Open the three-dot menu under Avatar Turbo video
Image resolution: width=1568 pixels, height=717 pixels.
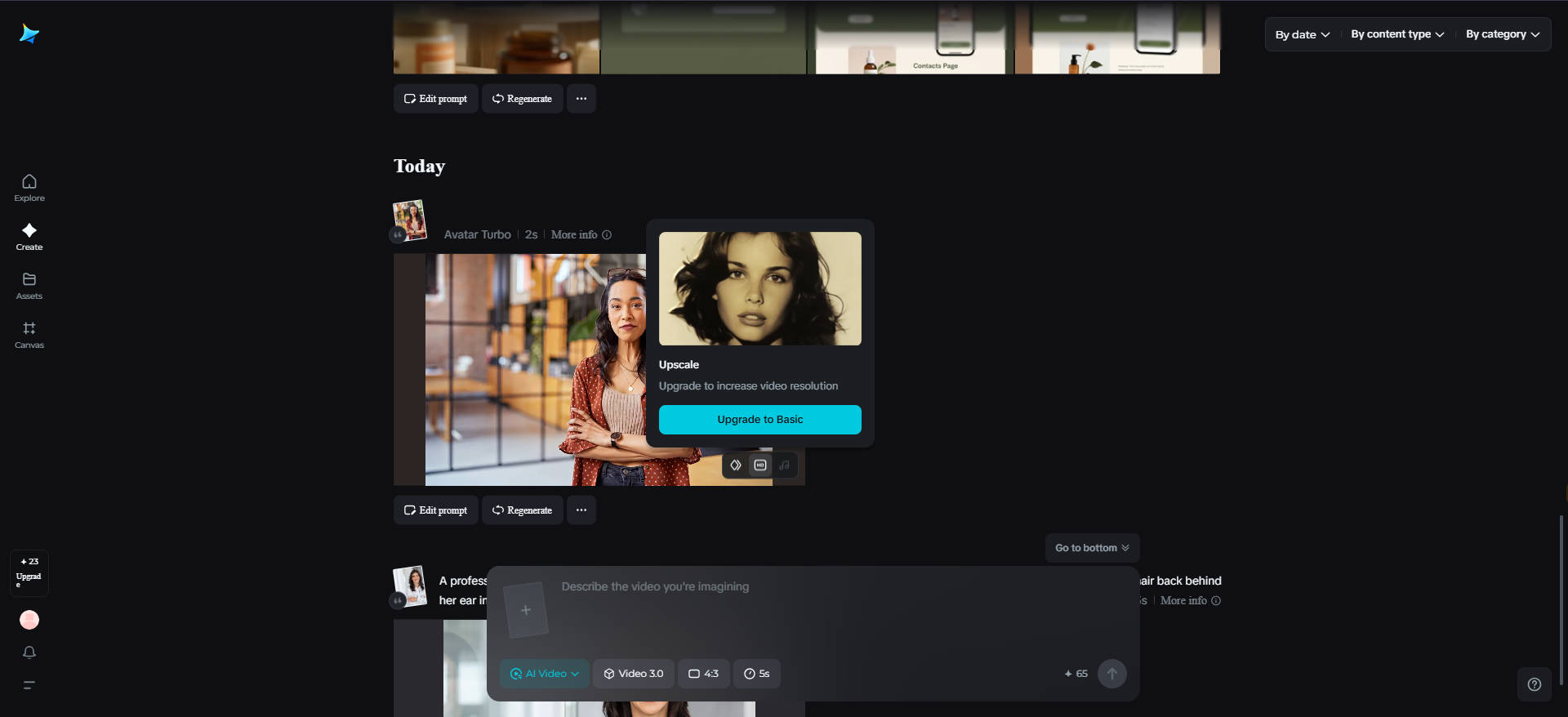point(581,510)
